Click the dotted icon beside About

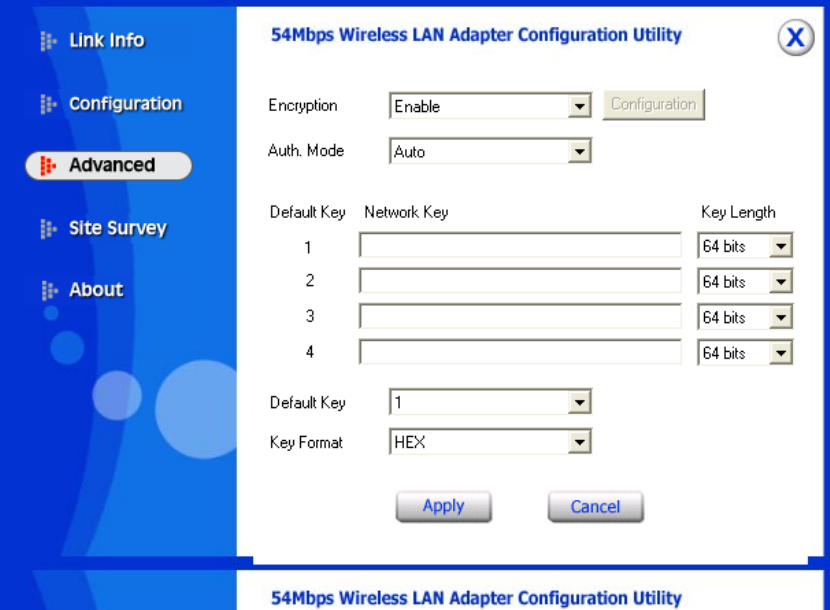click(x=49, y=290)
